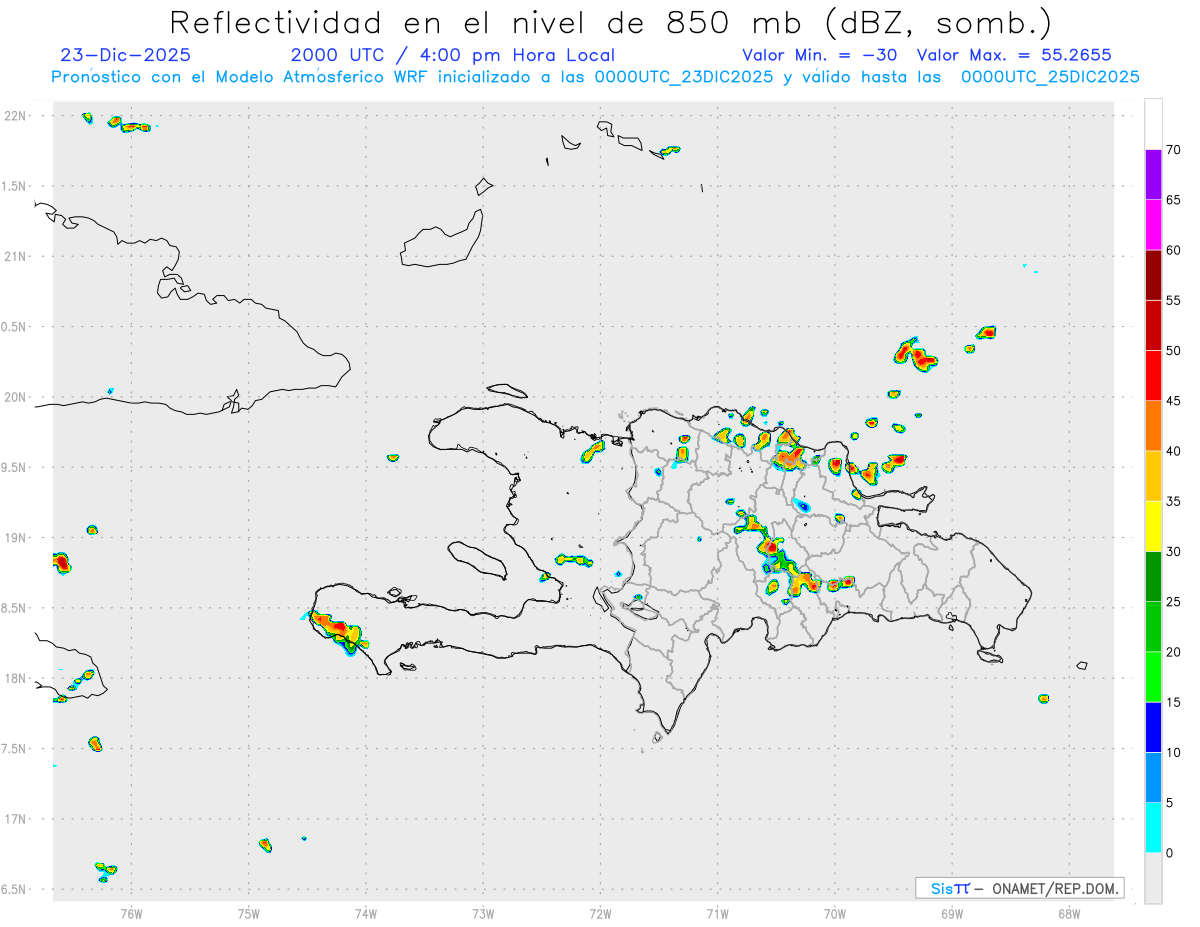Select the dark green 25-30 dBZ swatch
This screenshot has width=1200, height=927.
[x=1153, y=577]
